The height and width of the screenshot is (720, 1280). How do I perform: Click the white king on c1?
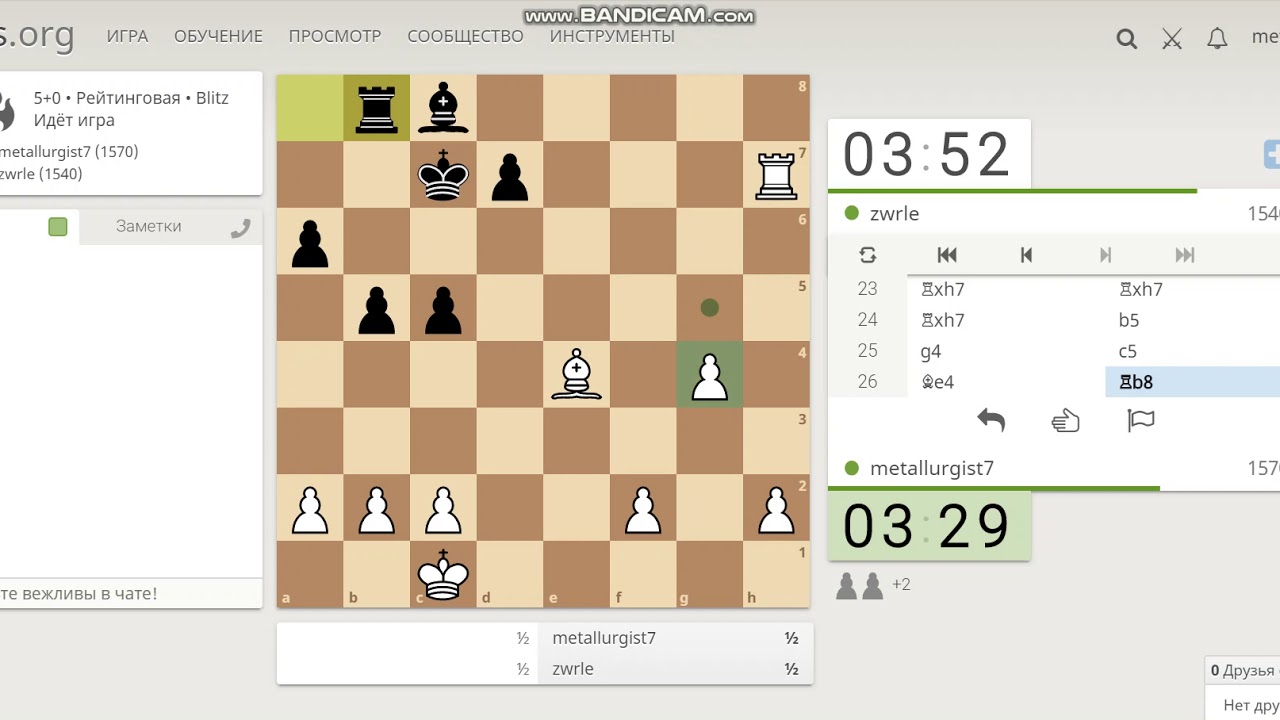(x=443, y=574)
